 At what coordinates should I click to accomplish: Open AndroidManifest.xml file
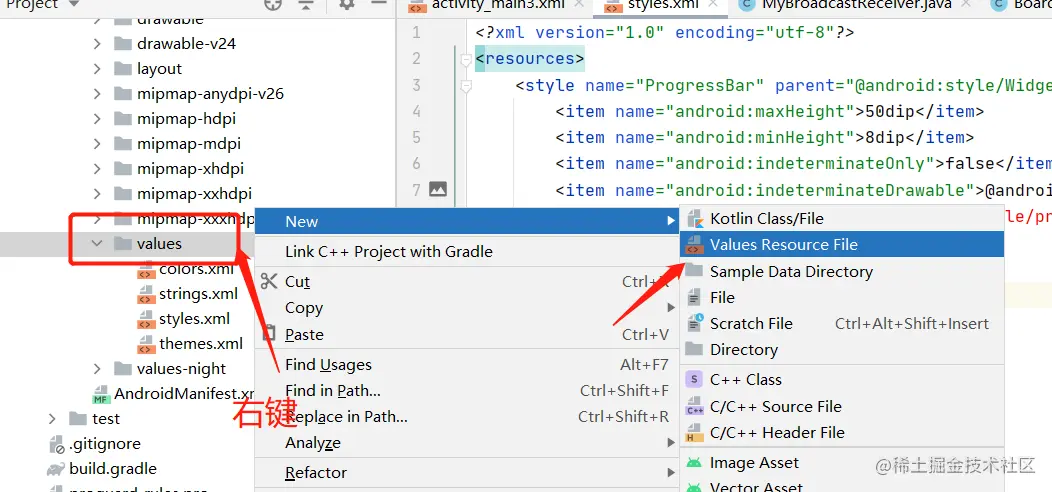point(183,393)
